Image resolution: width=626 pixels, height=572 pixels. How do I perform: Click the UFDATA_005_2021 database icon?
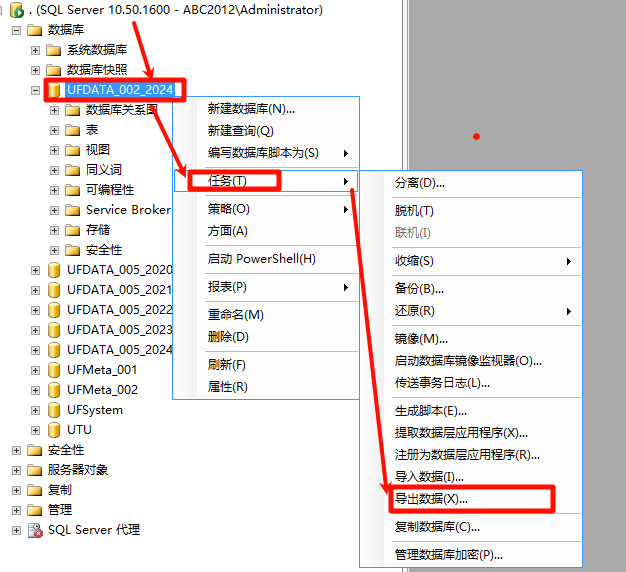[54, 290]
